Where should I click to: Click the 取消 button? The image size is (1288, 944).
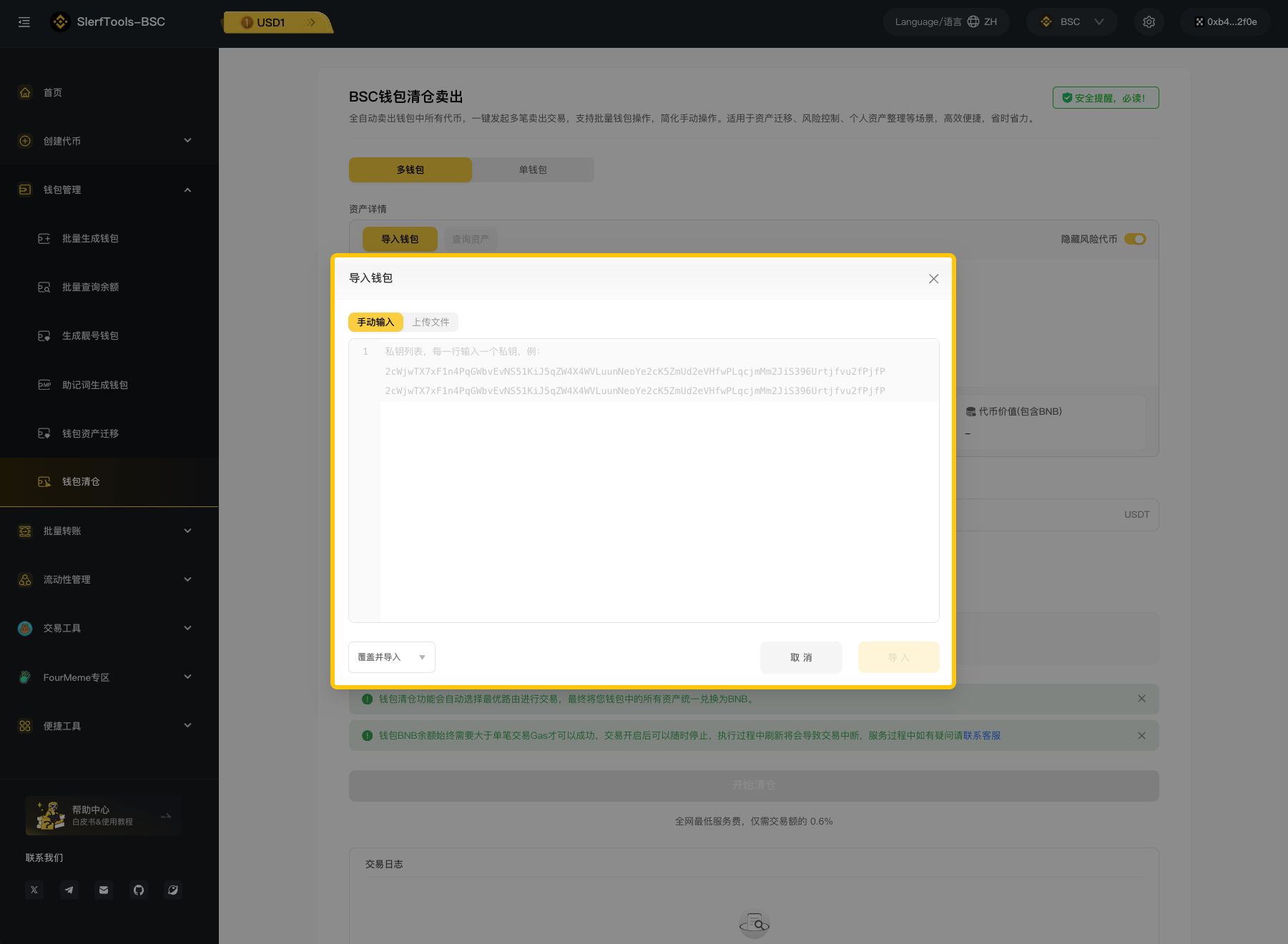tap(801, 657)
